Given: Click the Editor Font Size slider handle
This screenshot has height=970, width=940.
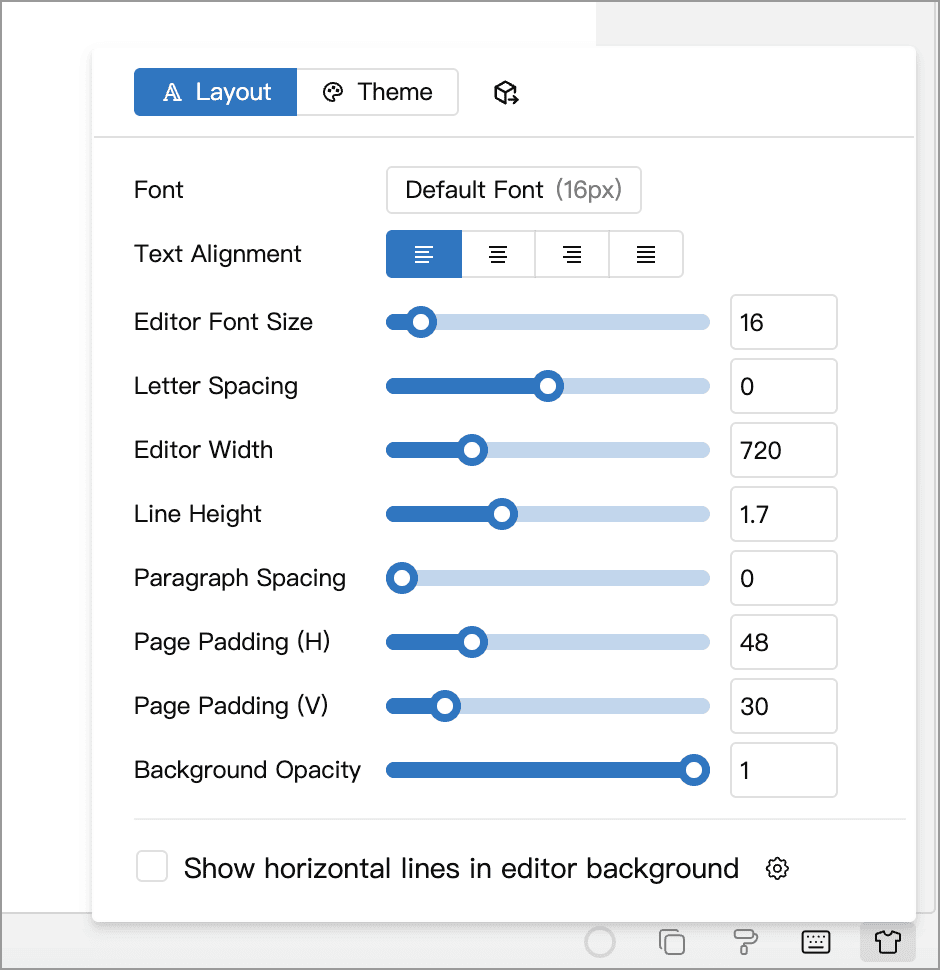Looking at the screenshot, I should (x=421, y=322).
